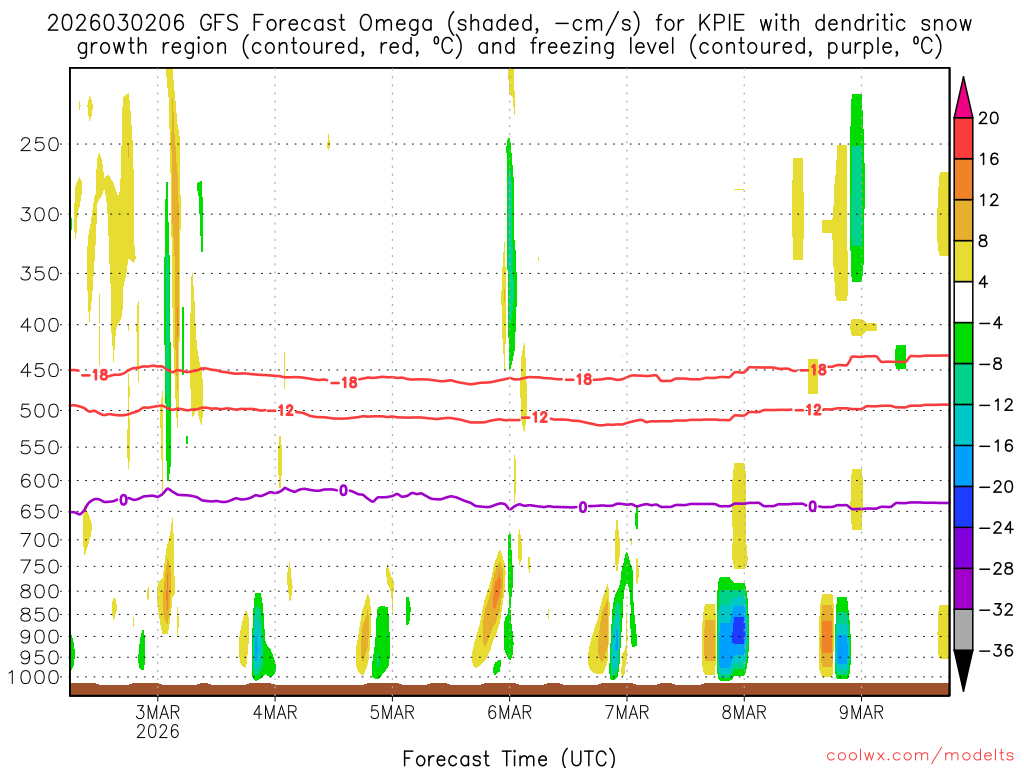Click the colorbar value label -36
Viewport: 1024px width, 768px height.
click(996, 650)
